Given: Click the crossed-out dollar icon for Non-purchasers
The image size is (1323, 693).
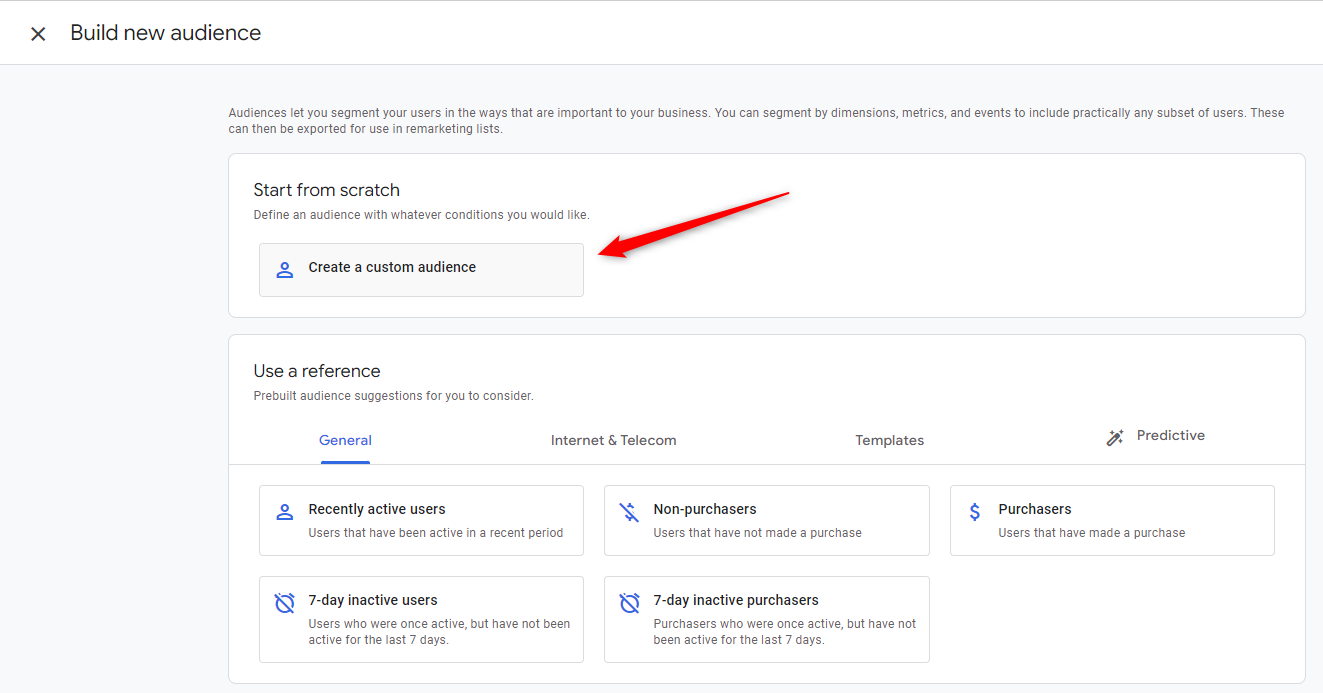Looking at the screenshot, I should [x=629, y=513].
